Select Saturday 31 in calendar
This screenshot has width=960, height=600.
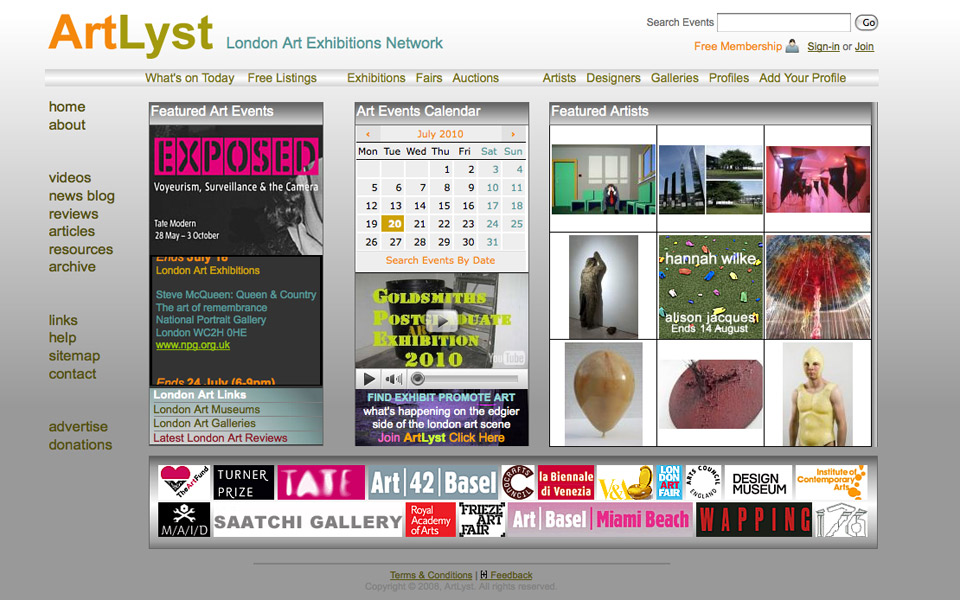click(x=492, y=242)
